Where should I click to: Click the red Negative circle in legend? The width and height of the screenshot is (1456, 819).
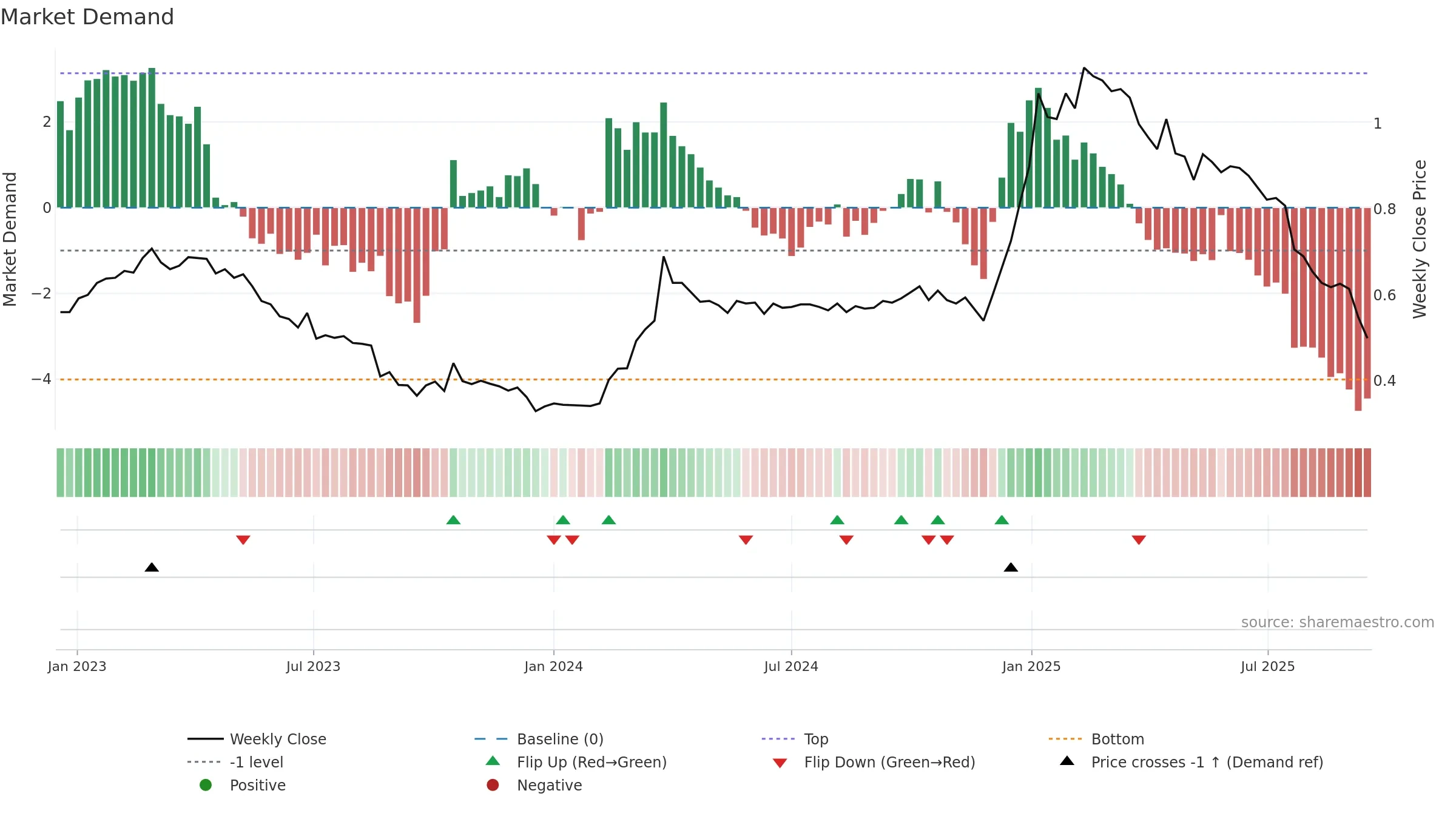pos(493,785)
